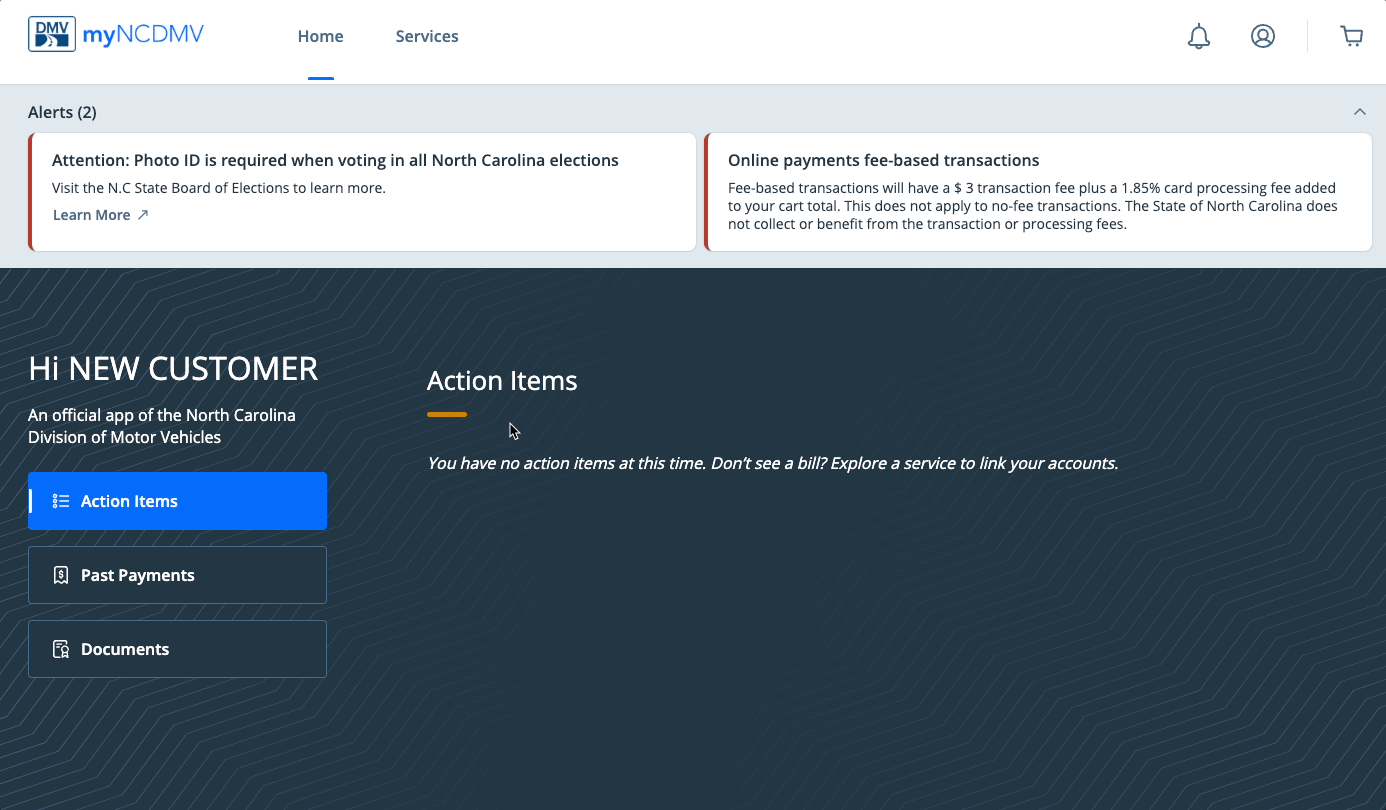Switch to the Home tab
The height and width of the screenshot is (810, 1386).
320,37
